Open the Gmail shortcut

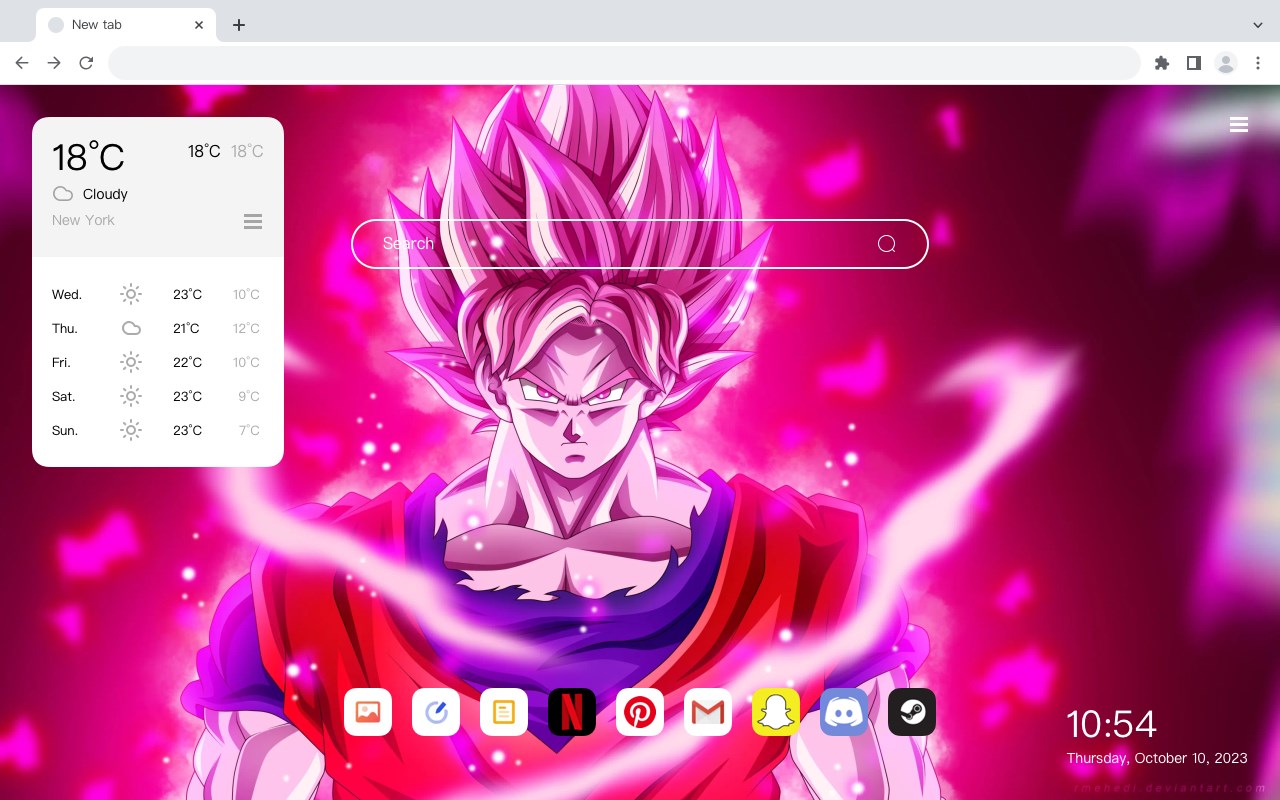click(708, 712)
